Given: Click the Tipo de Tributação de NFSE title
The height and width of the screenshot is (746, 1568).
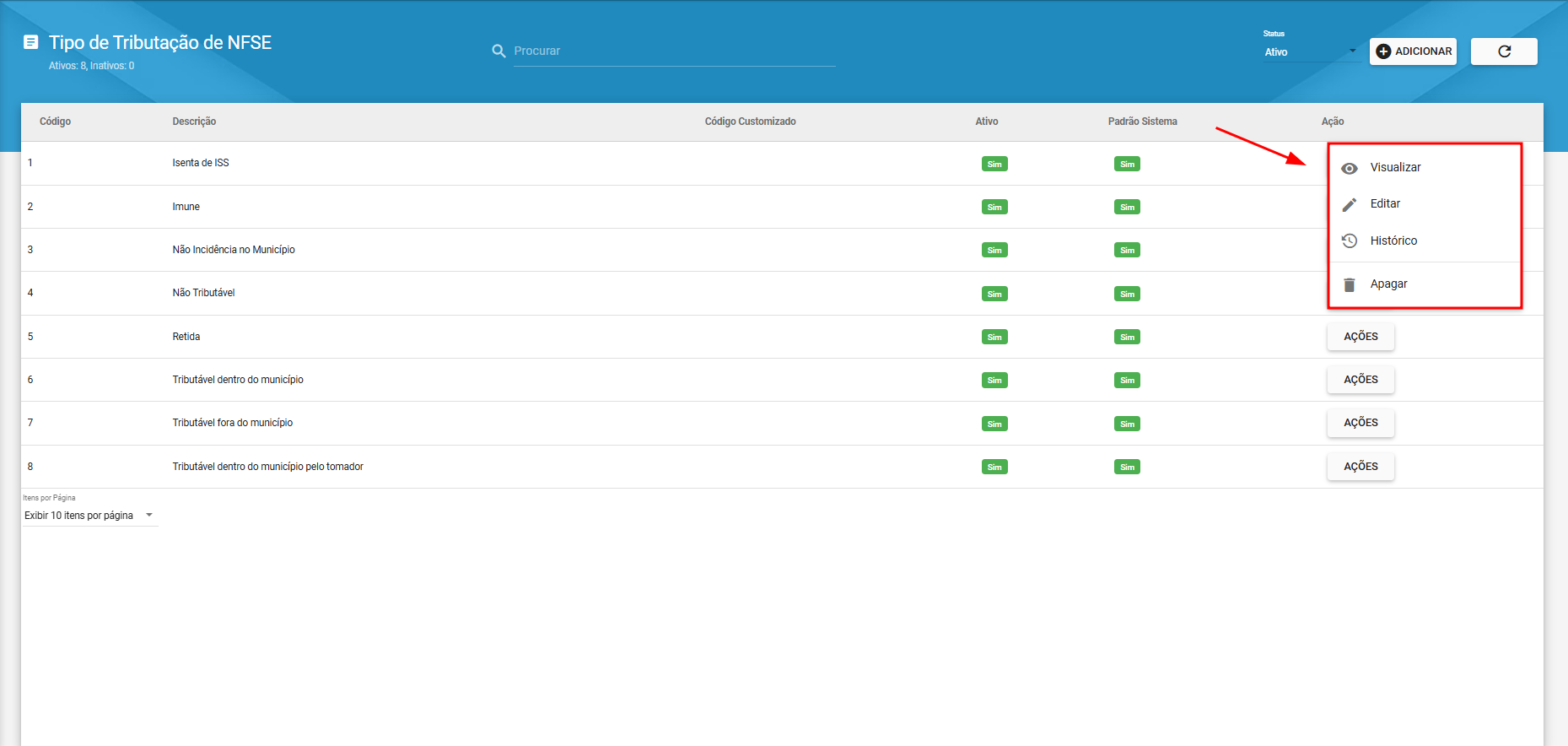Looking at the screenshot, I should [x=160, y=42].
